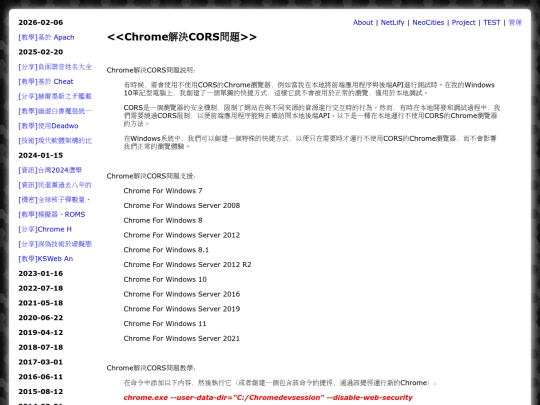
Task: Click 'Chrome For Windows Server 2008' item
Action: point(182,206)
